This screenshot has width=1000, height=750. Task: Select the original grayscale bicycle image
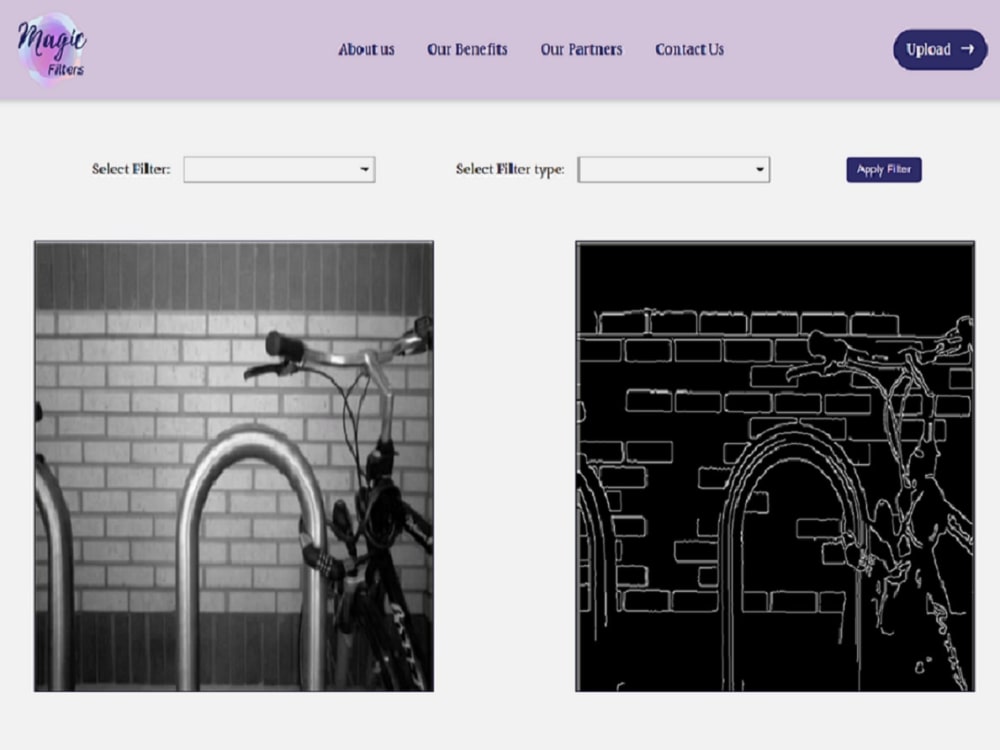[234, 466]
